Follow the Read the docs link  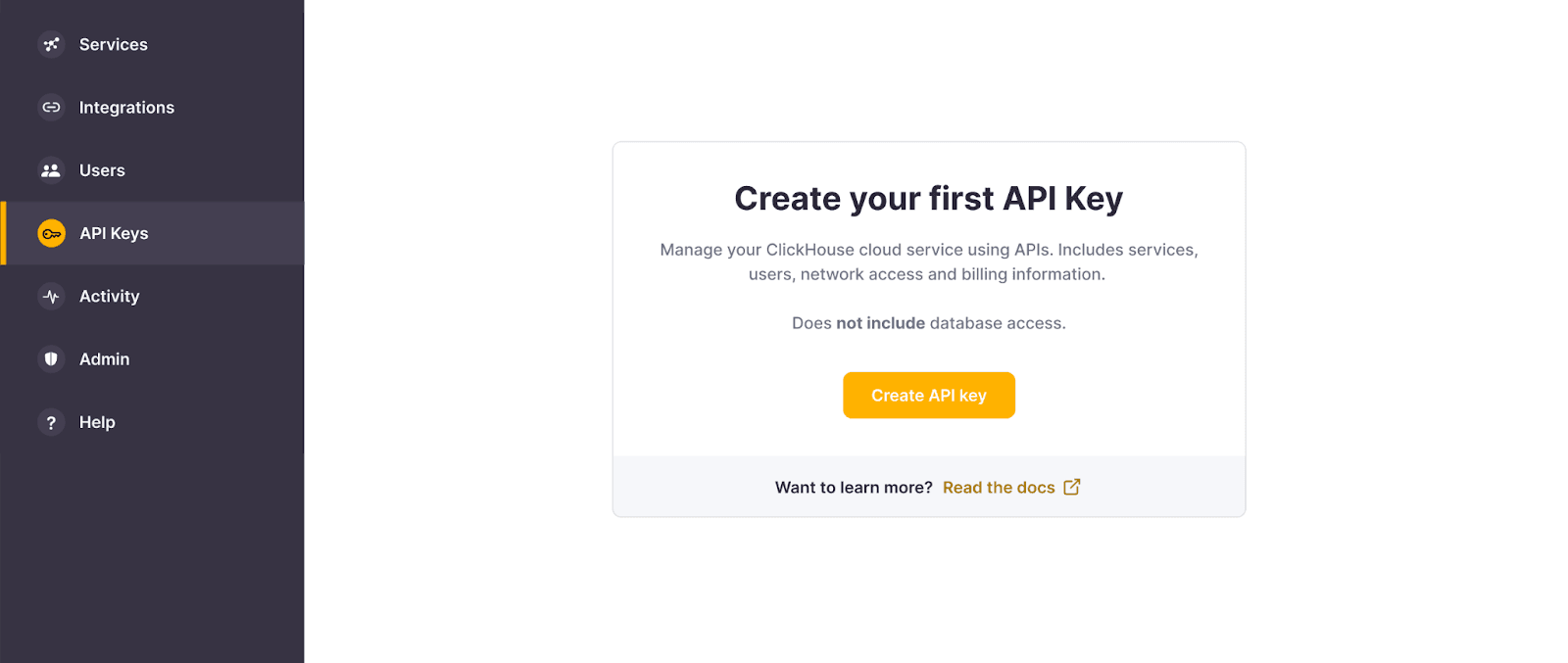click(999, 488)
